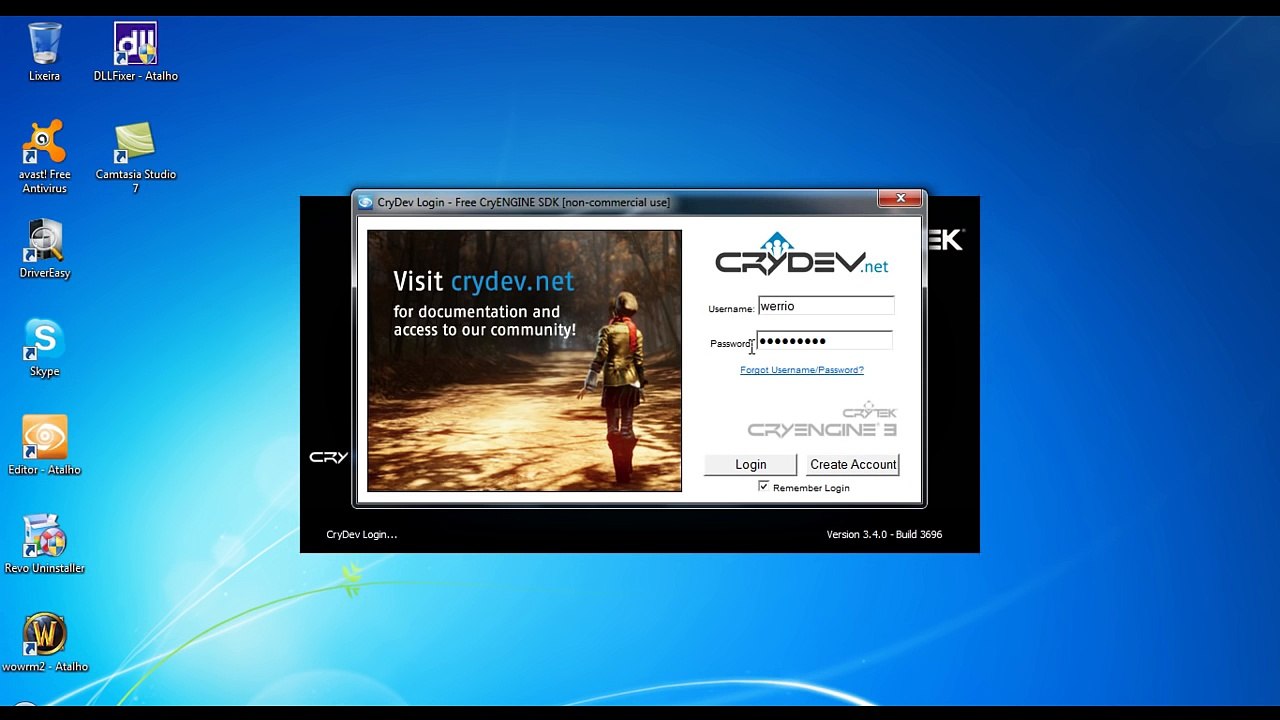This screenshot has height=720, width=1280.
Task: Click the CryDev Login... status text
Action: point(362,535)
